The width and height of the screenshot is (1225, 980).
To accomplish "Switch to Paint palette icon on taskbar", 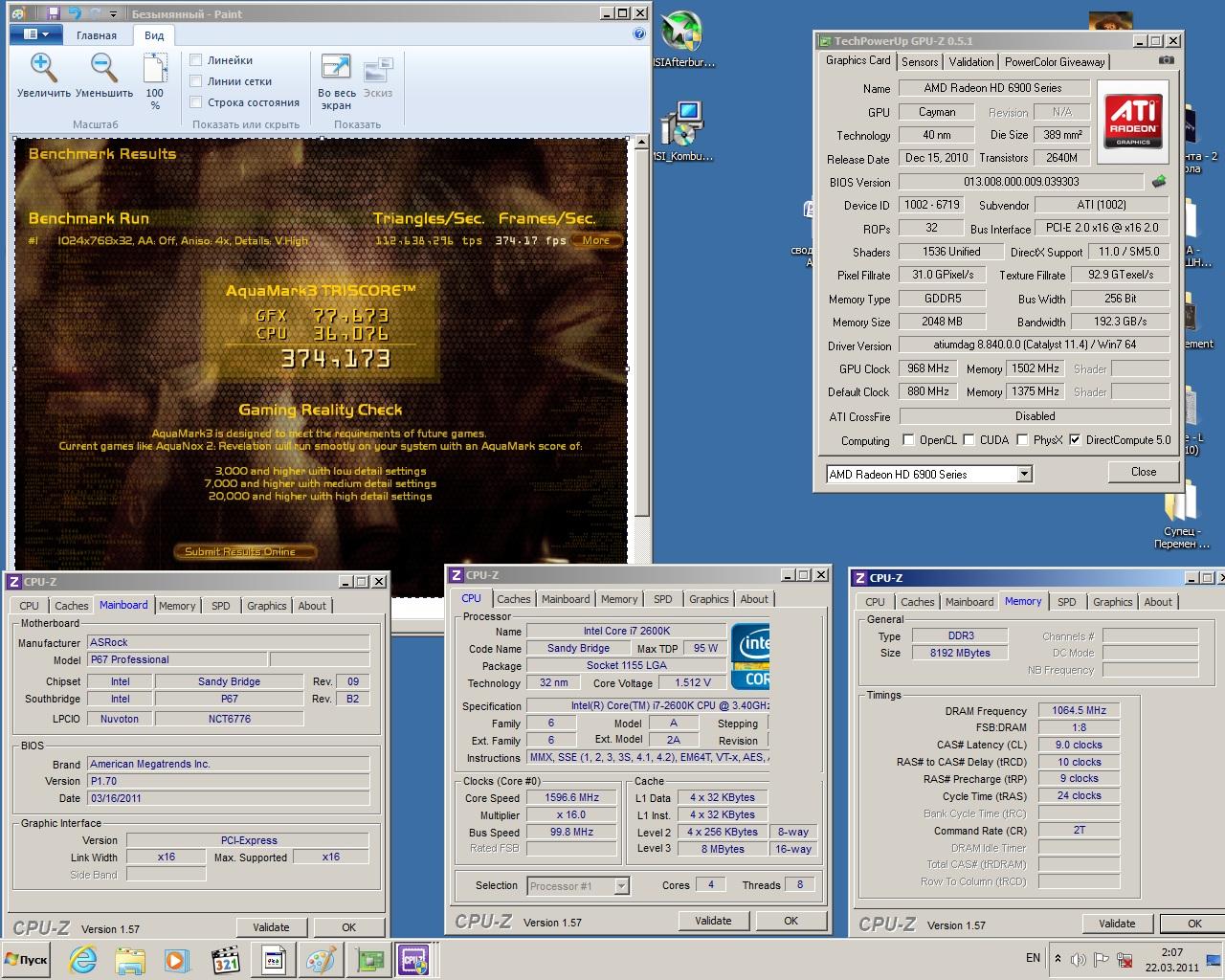I will (x=321, y=960).
